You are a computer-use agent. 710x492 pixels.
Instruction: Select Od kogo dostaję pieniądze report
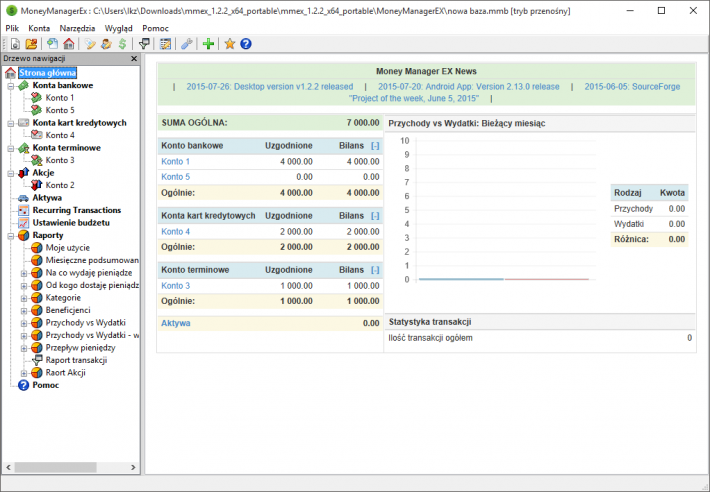92,286
